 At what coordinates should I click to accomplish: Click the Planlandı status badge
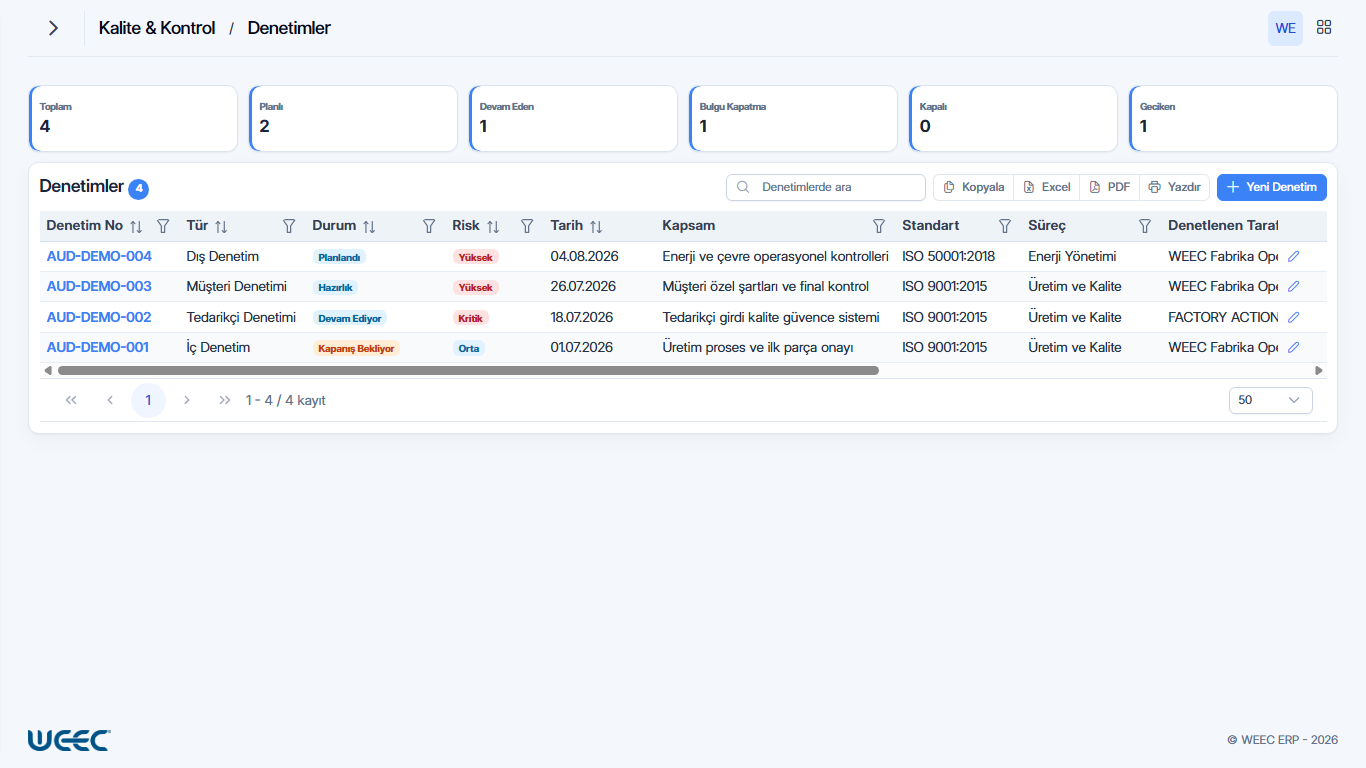[339, 257]
